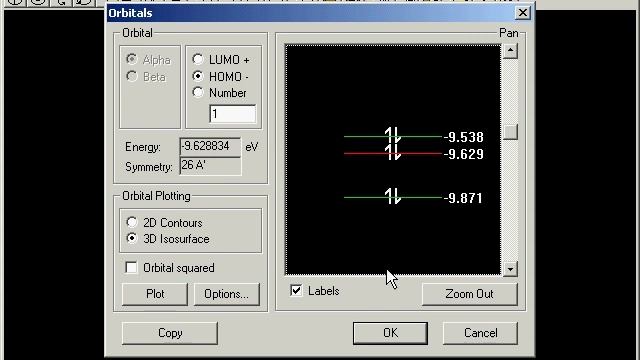Viewport: 640px width, 360px height.
Task: Choose the Beta spin option
Action: 131,76
